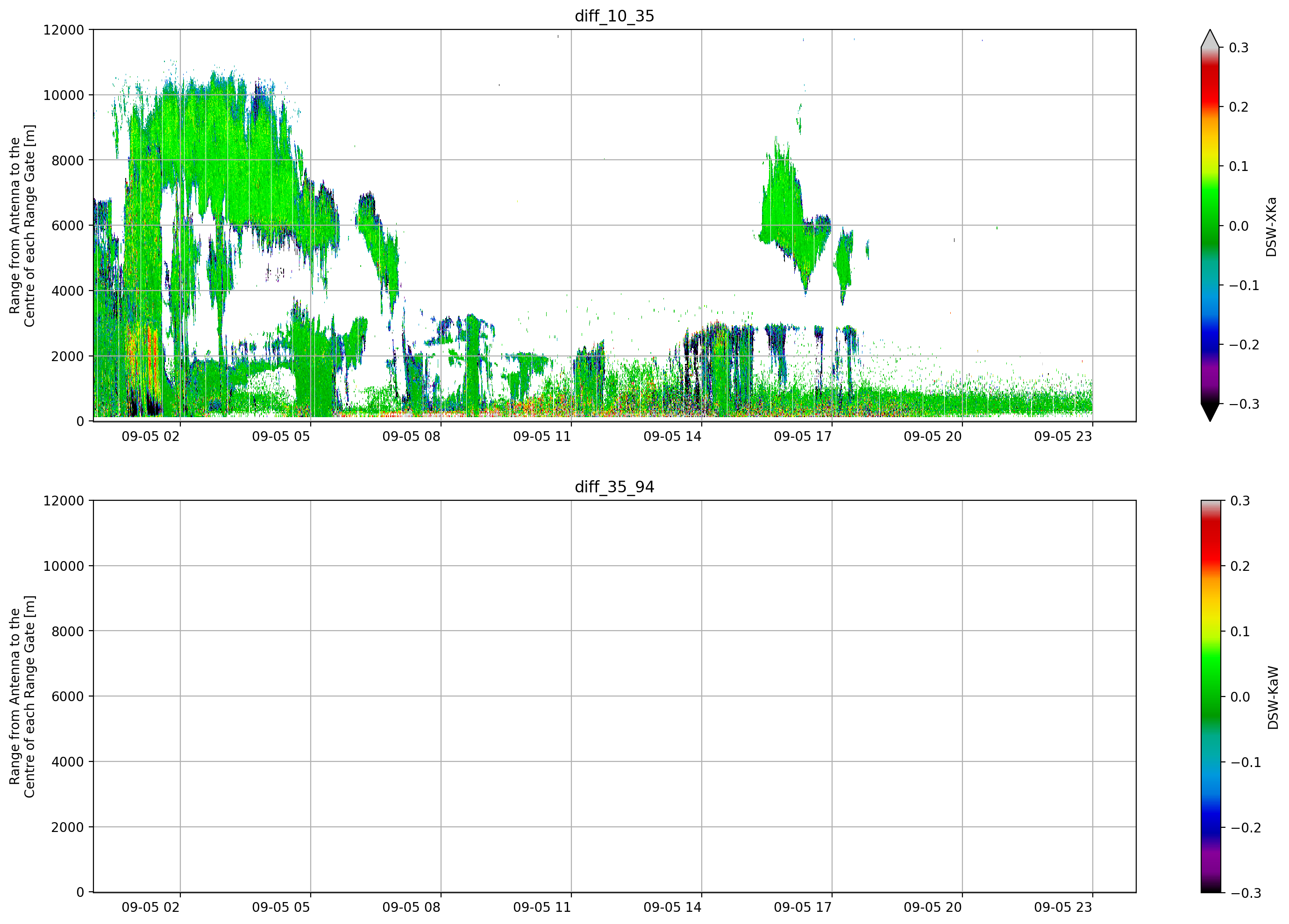Click the −0.3 tick on DSW-XKa colorbar
This screenshot has width=1289, height=924.
[1244, 404]
